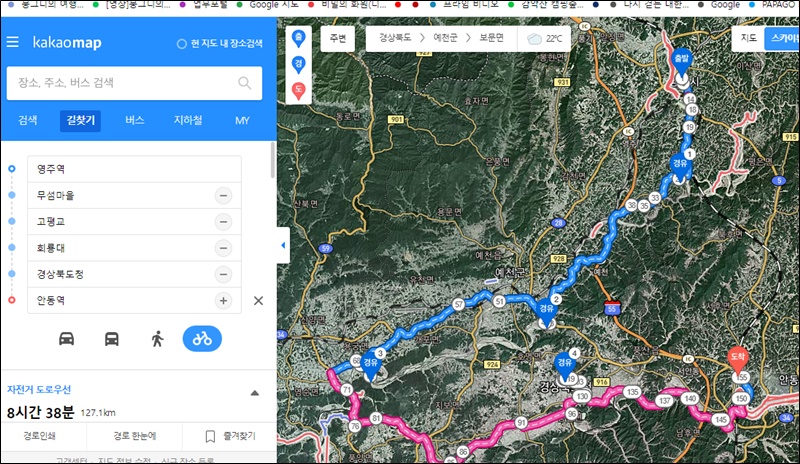Open the 보문면 area dropdown
The width and height of the screenshot is (800, 464).
point(491,38)
